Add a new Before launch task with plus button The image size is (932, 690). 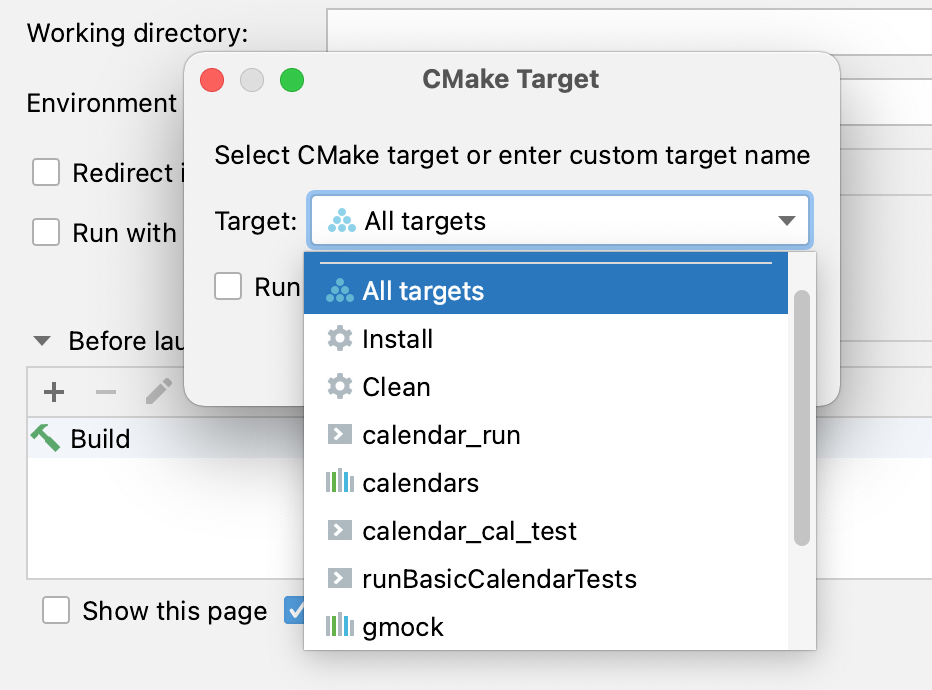(x=53, y=392)
